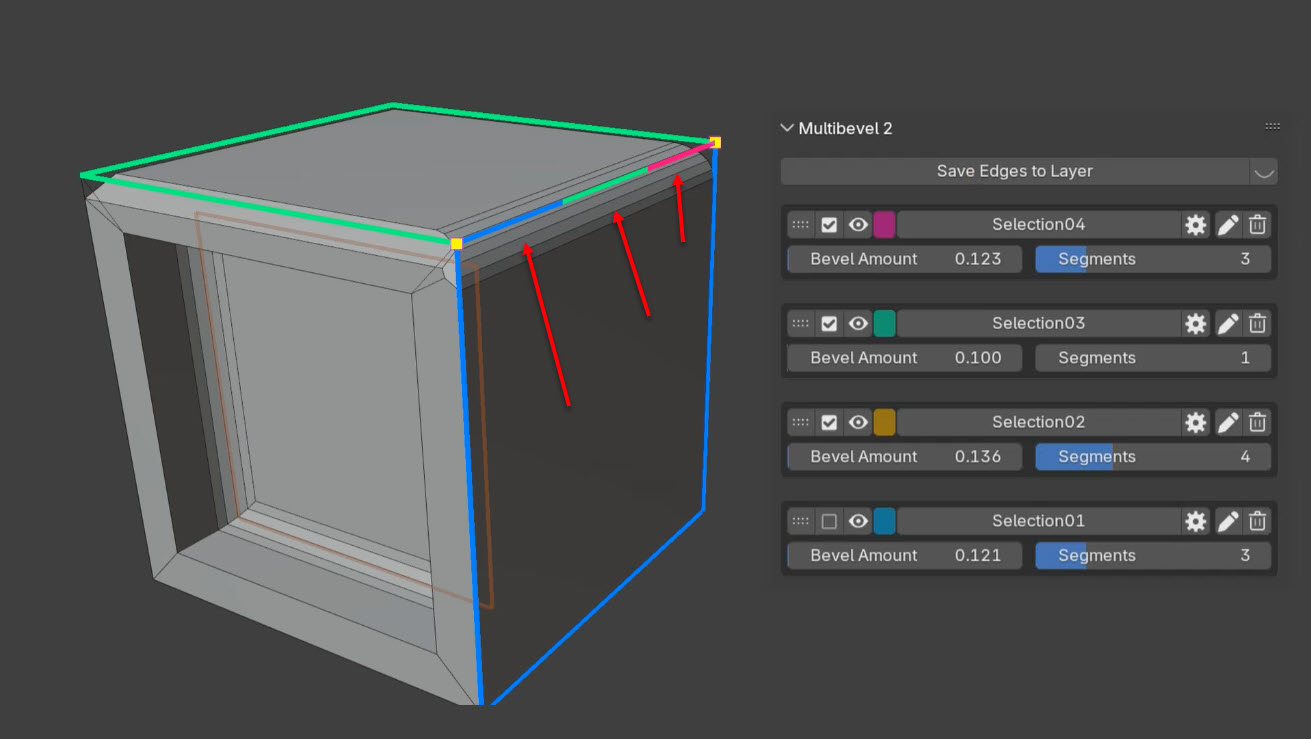Click the Segments field of Selection03
The width and height of the screenshot is (1311, 739).
[x=1153, y=358]
